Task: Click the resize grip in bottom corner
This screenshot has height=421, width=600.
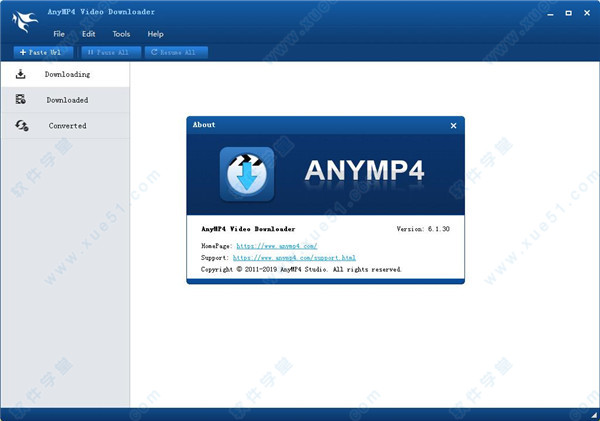Action: 594,415
